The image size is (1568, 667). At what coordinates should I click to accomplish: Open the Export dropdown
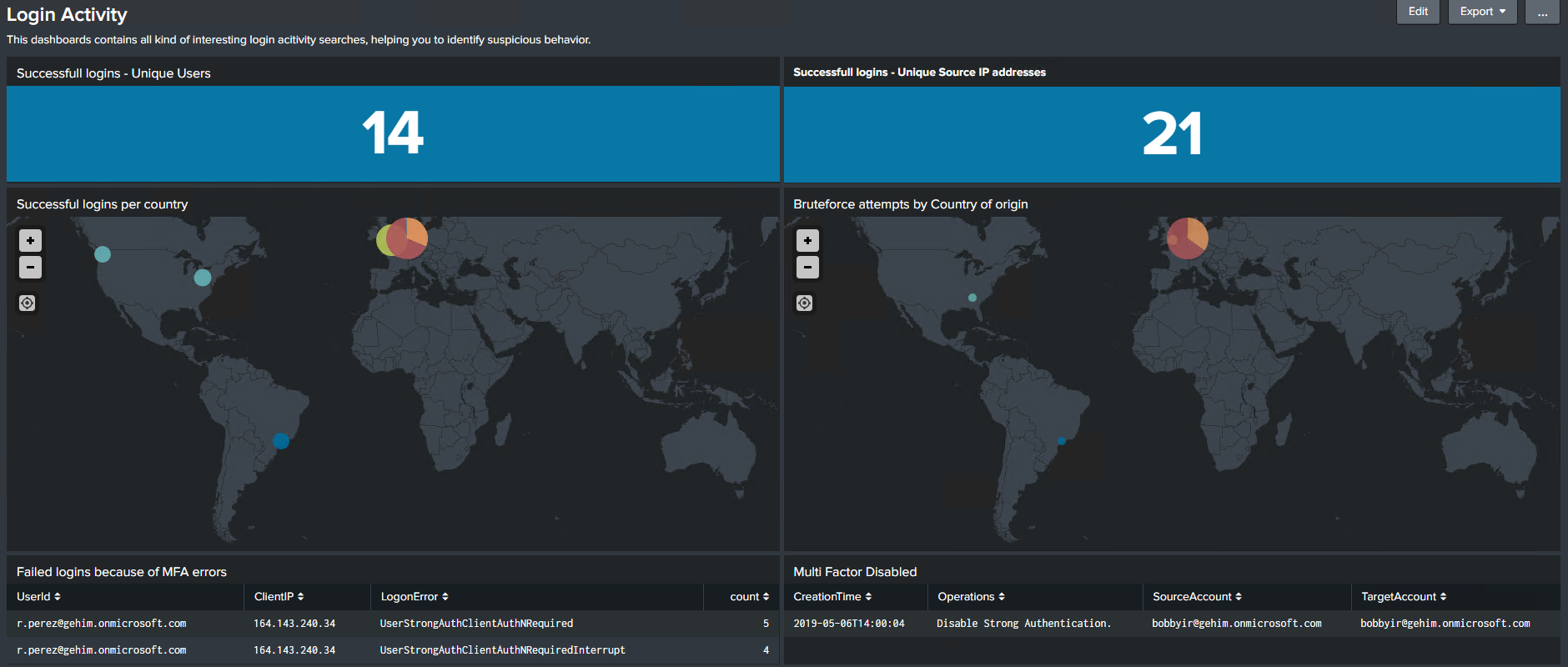point(1482,12)
